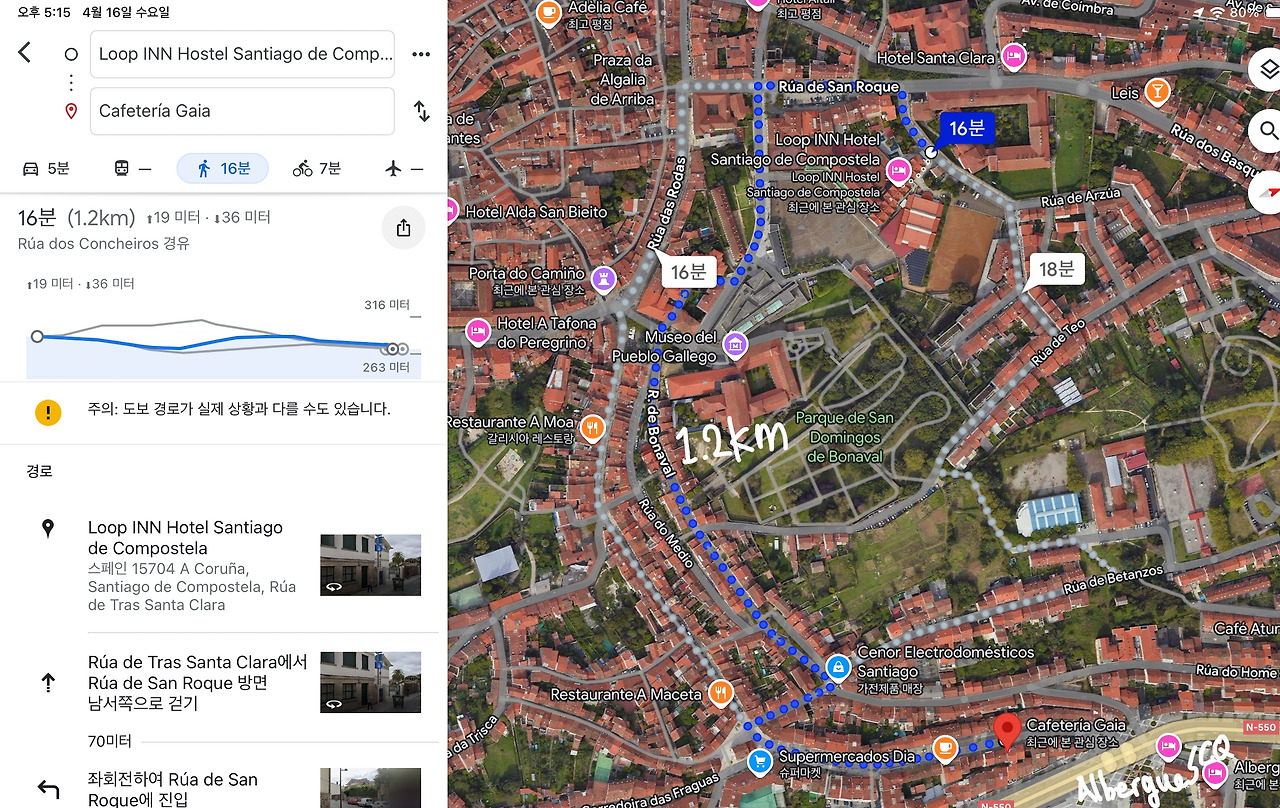Go back using the left arrow
This screenshot has height=808, width=1280.
25,53
